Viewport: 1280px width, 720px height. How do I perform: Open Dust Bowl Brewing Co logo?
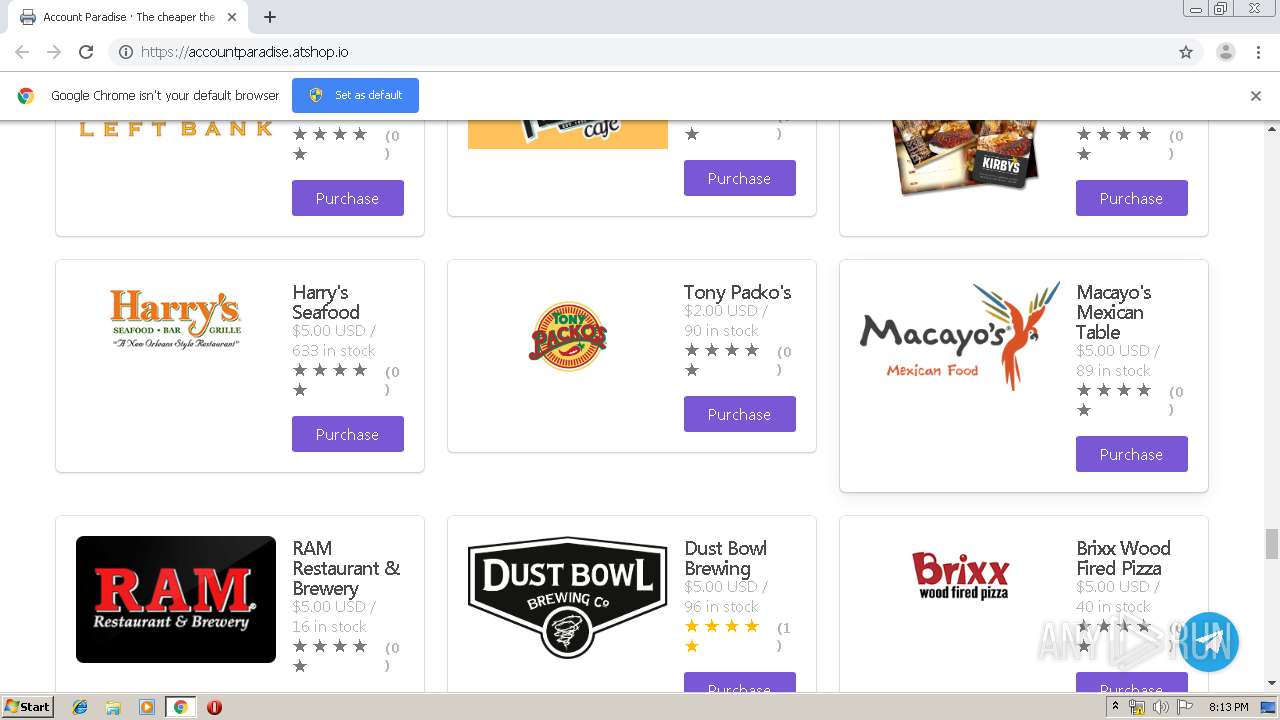pos(568,597)
